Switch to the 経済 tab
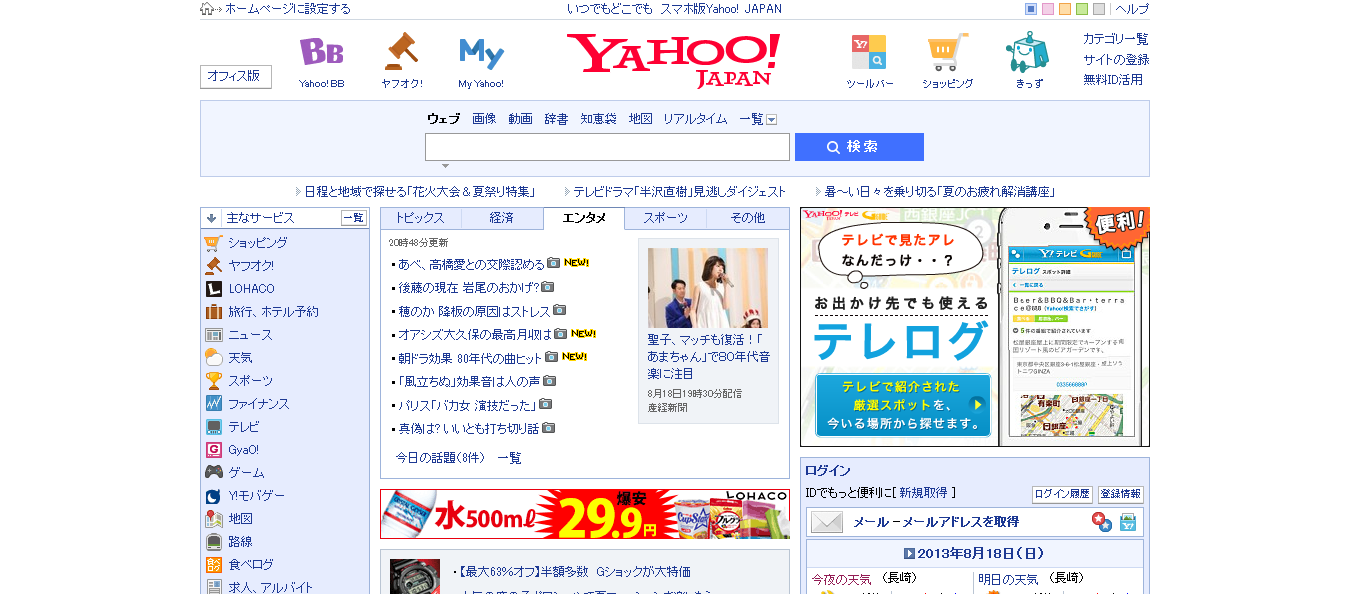 502,218
